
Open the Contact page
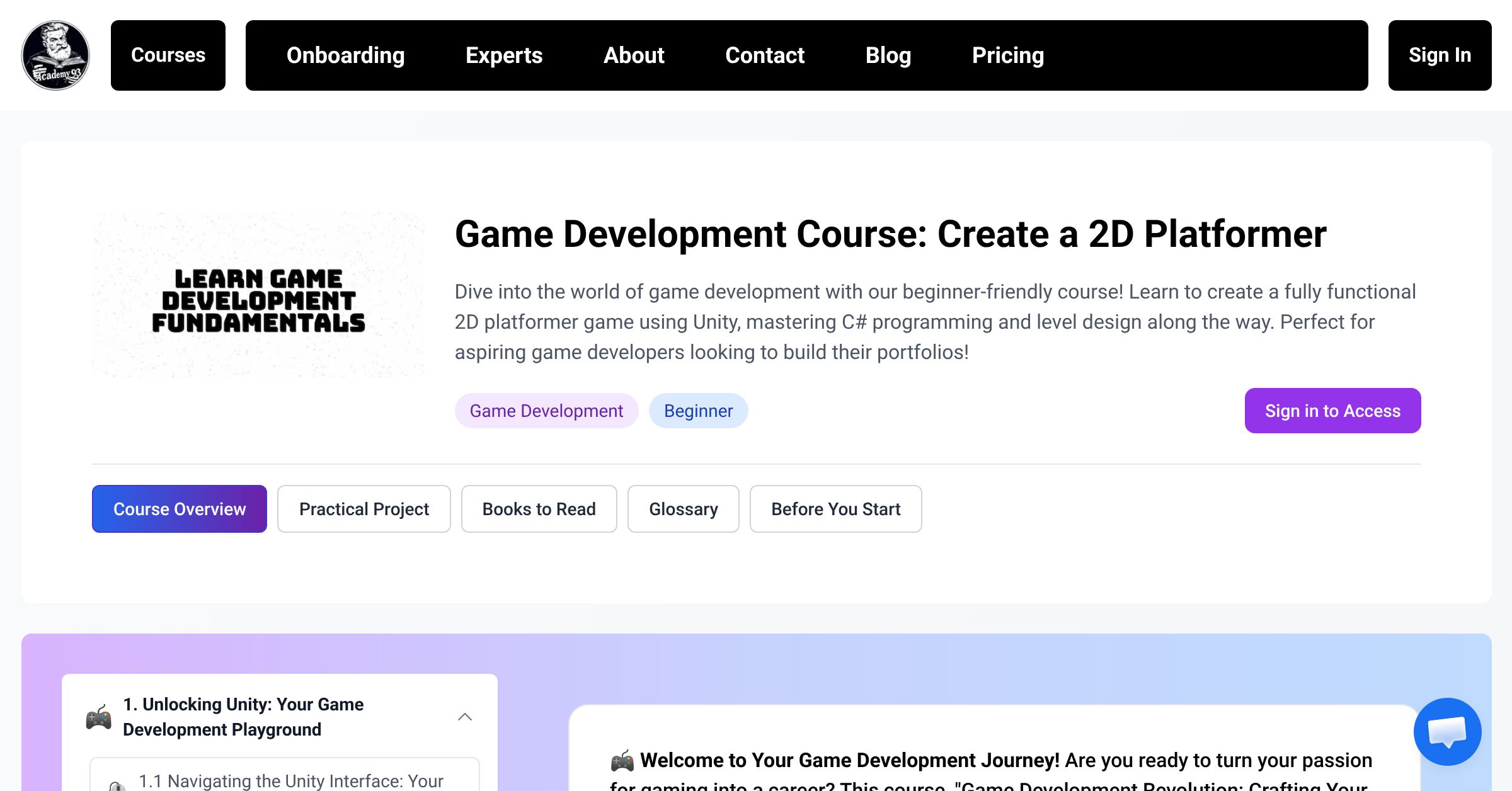point(765,55)
